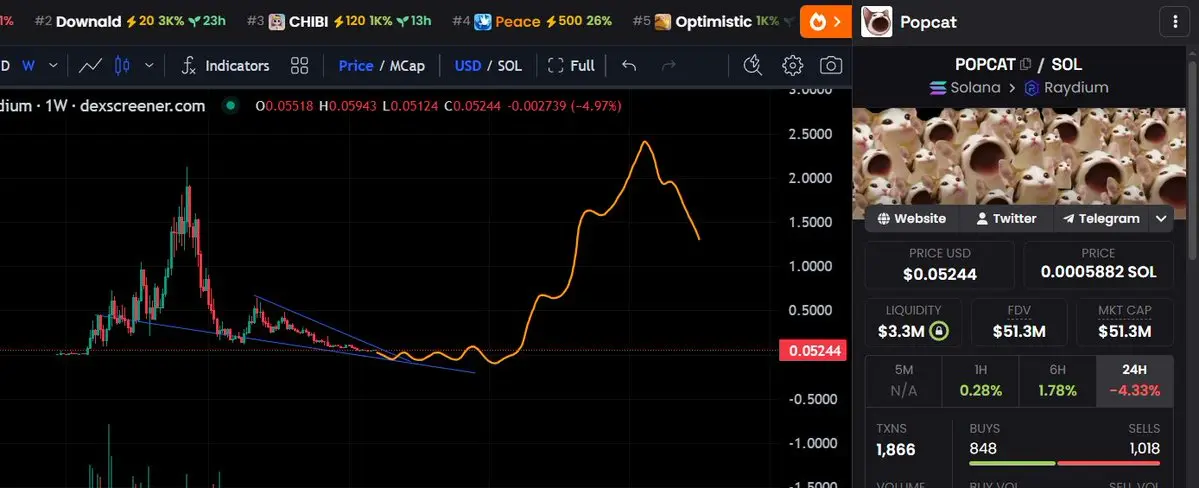The width and height of the screenshot is (1199, 488).
Task: Open quick search lightning magnifier icon
Action: click(753, 66)
